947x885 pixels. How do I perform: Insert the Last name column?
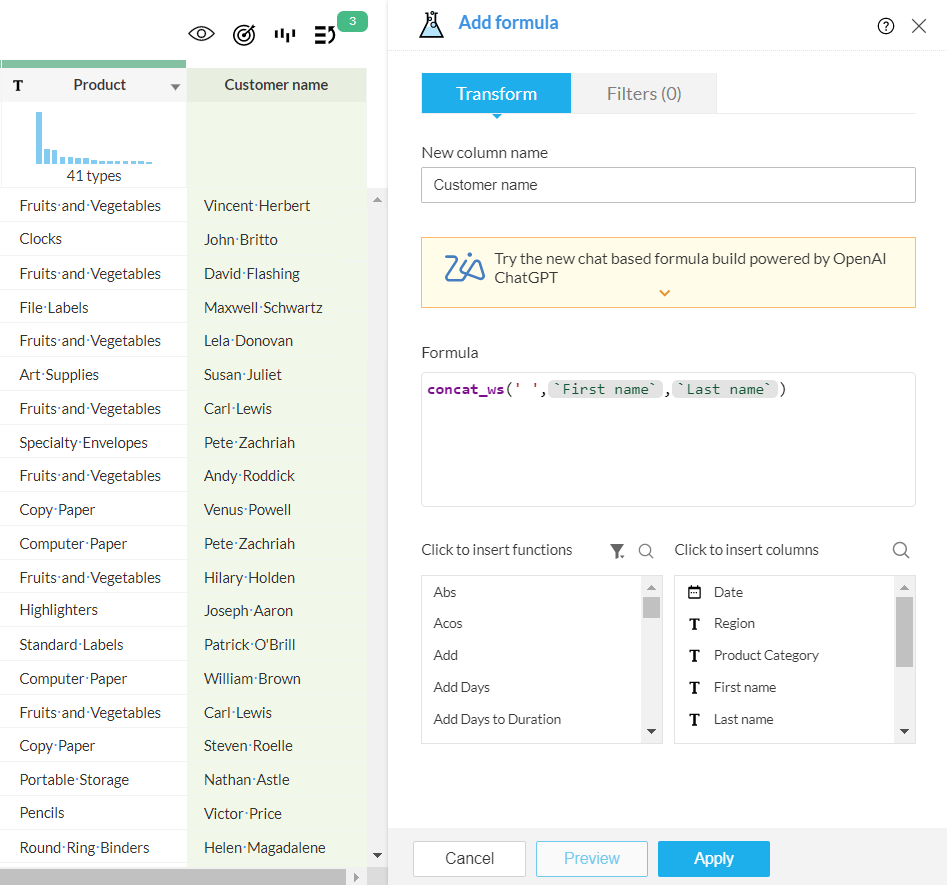[743, 719]
